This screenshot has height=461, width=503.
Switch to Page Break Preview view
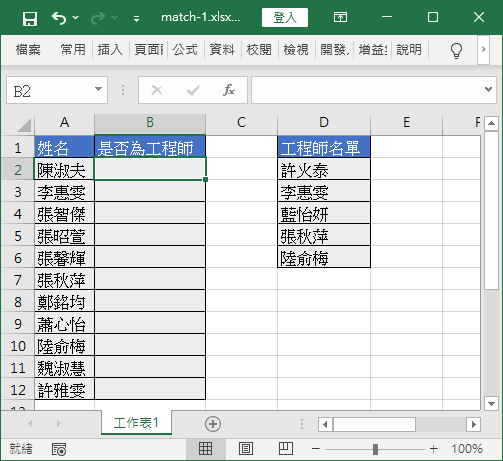[x=286, y=449]
